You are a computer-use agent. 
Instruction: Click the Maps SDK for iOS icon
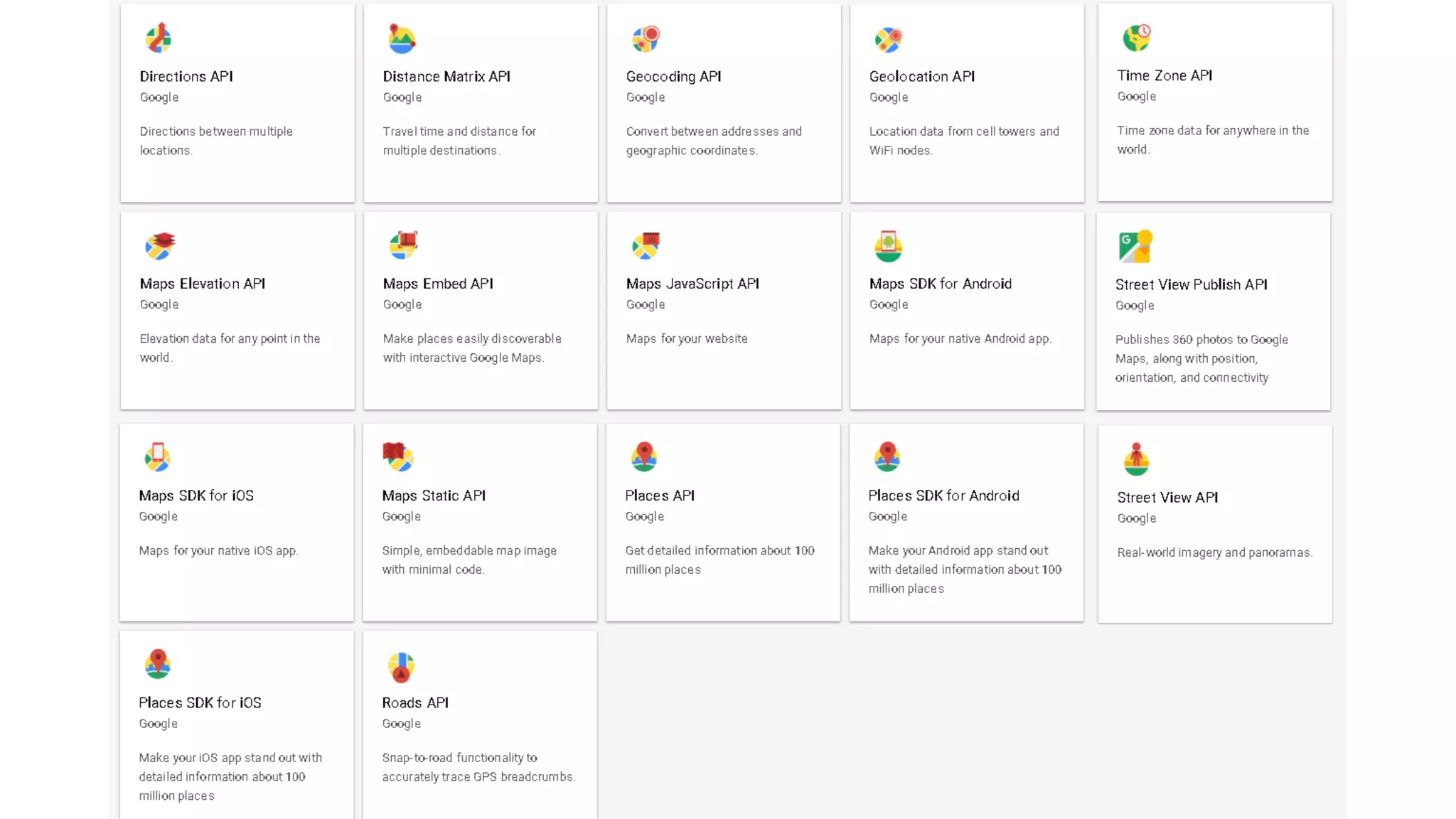pos(157,457)
